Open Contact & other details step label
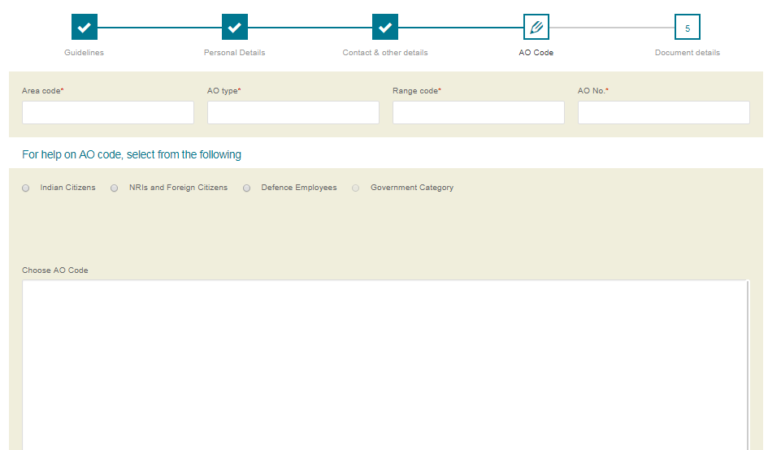 coord(385,52)
